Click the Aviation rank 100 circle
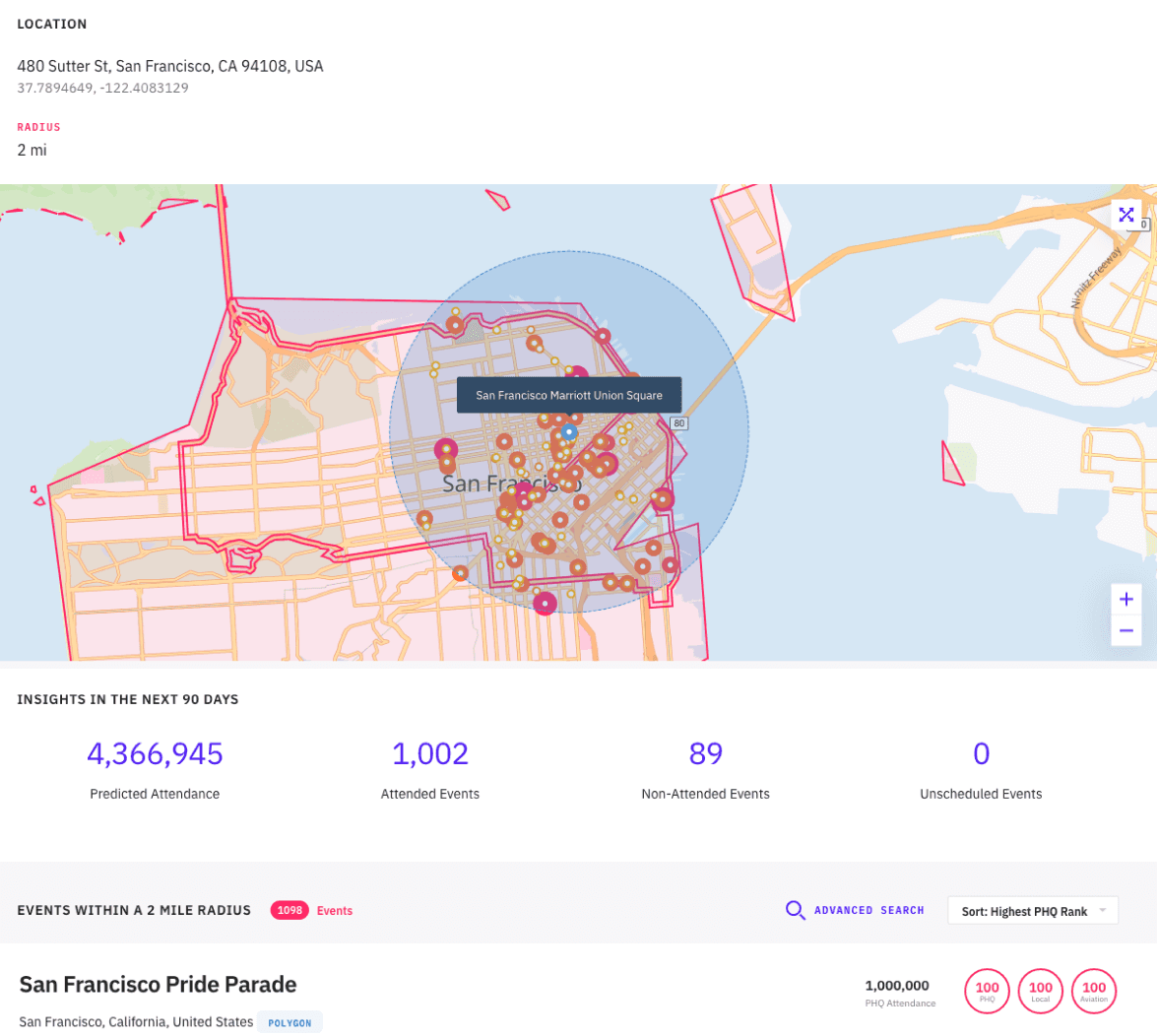Viewport: 1158px width, 1036px height. (1094, 991)
